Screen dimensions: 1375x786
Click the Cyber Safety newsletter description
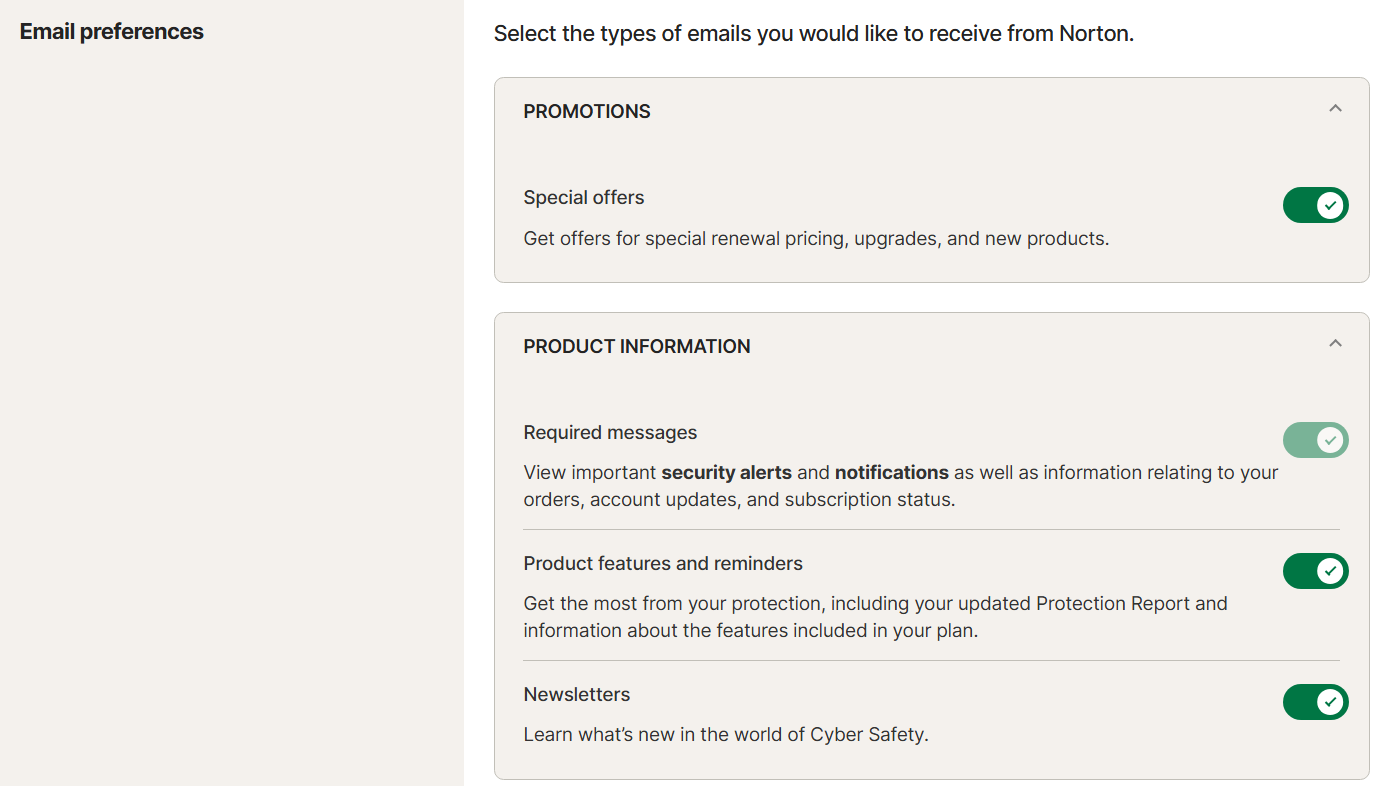pos(726,735)
